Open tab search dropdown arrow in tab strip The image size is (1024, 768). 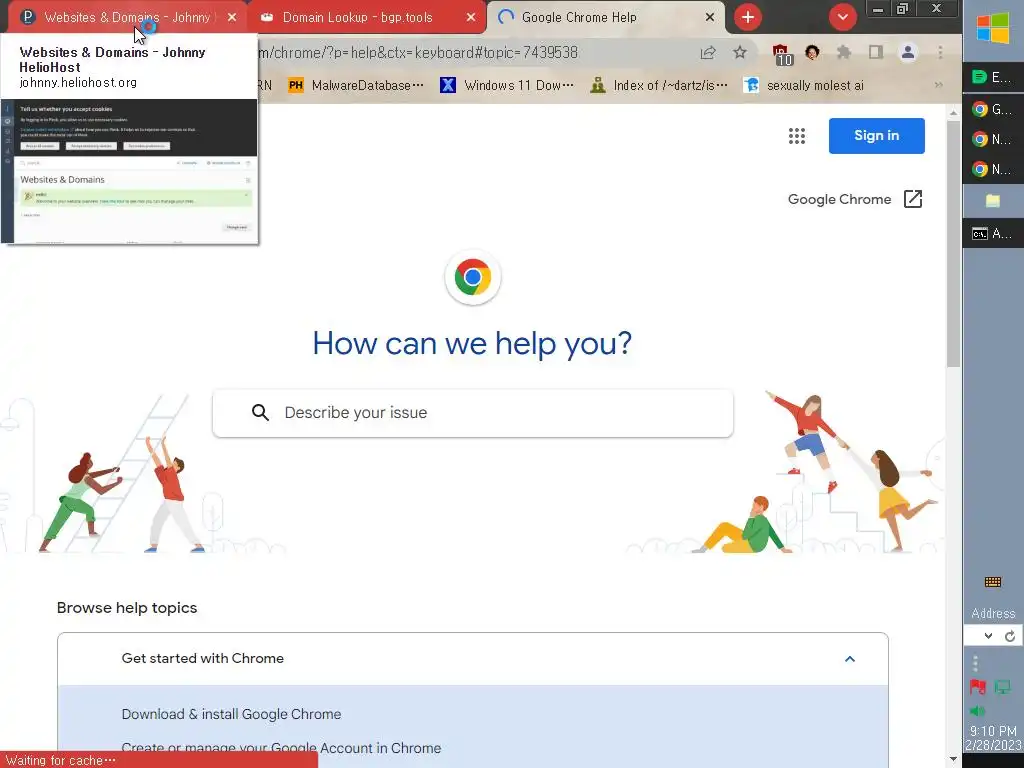coord(842,17)
